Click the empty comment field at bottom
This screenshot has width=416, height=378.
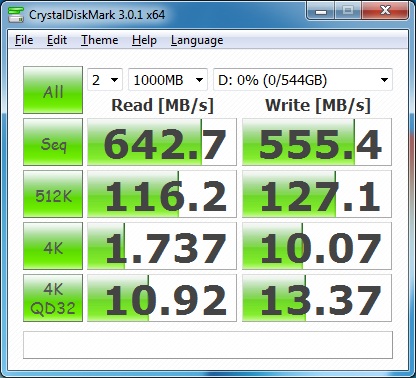tap(208, 345)
